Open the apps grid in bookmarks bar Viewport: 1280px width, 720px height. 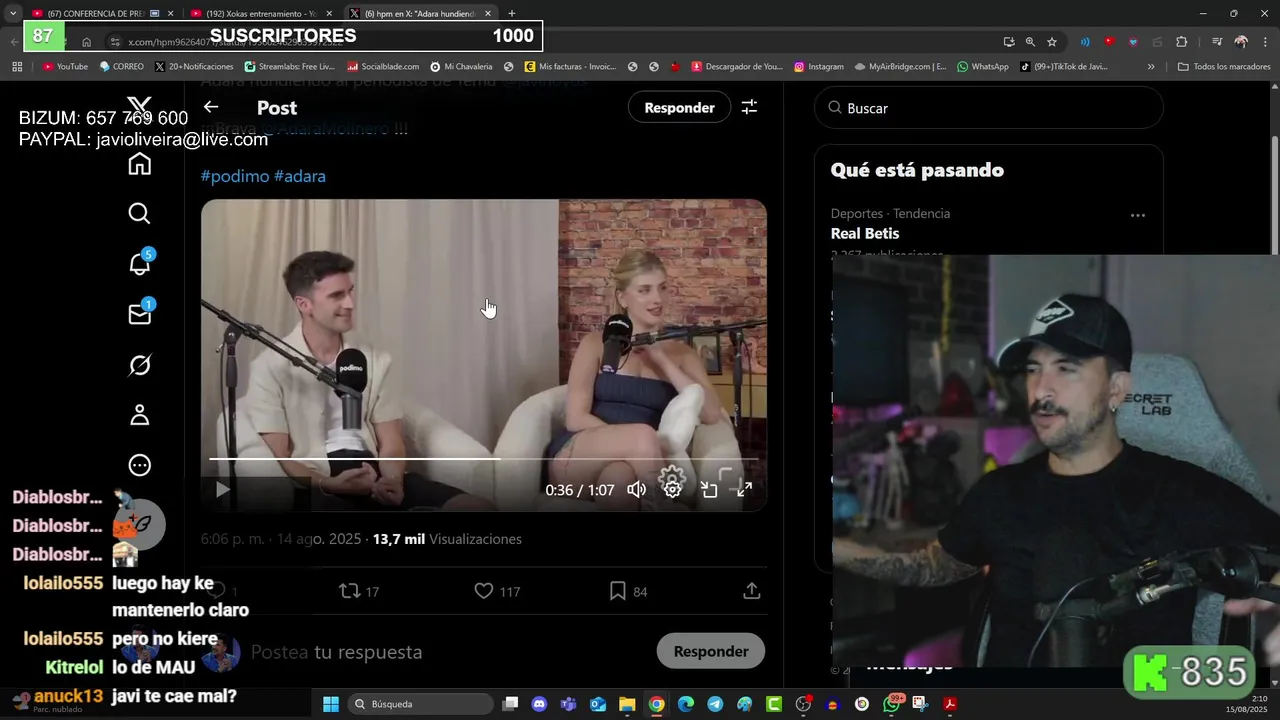pos(17,66)
